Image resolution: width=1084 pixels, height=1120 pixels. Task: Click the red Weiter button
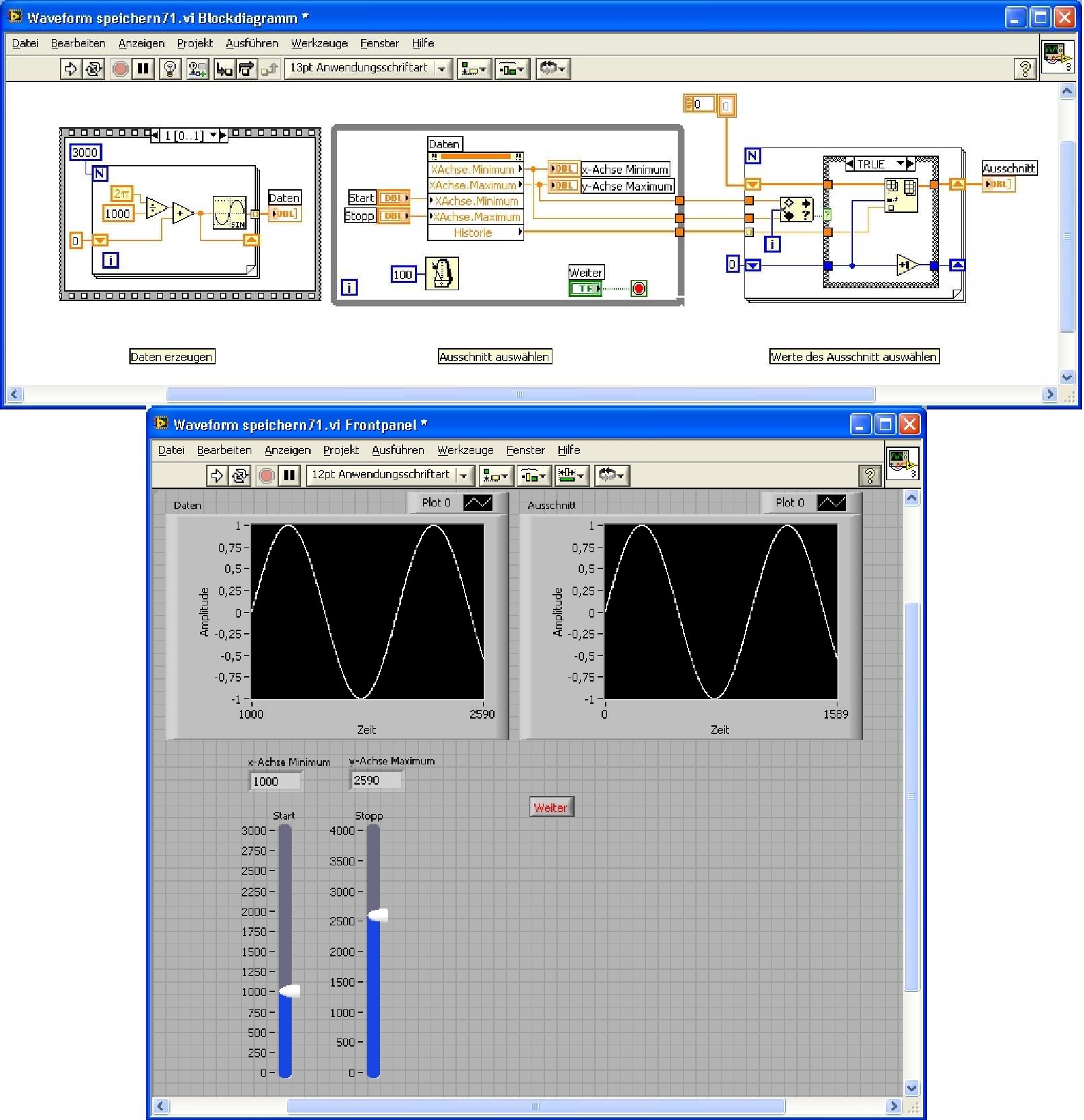point(551,808)
